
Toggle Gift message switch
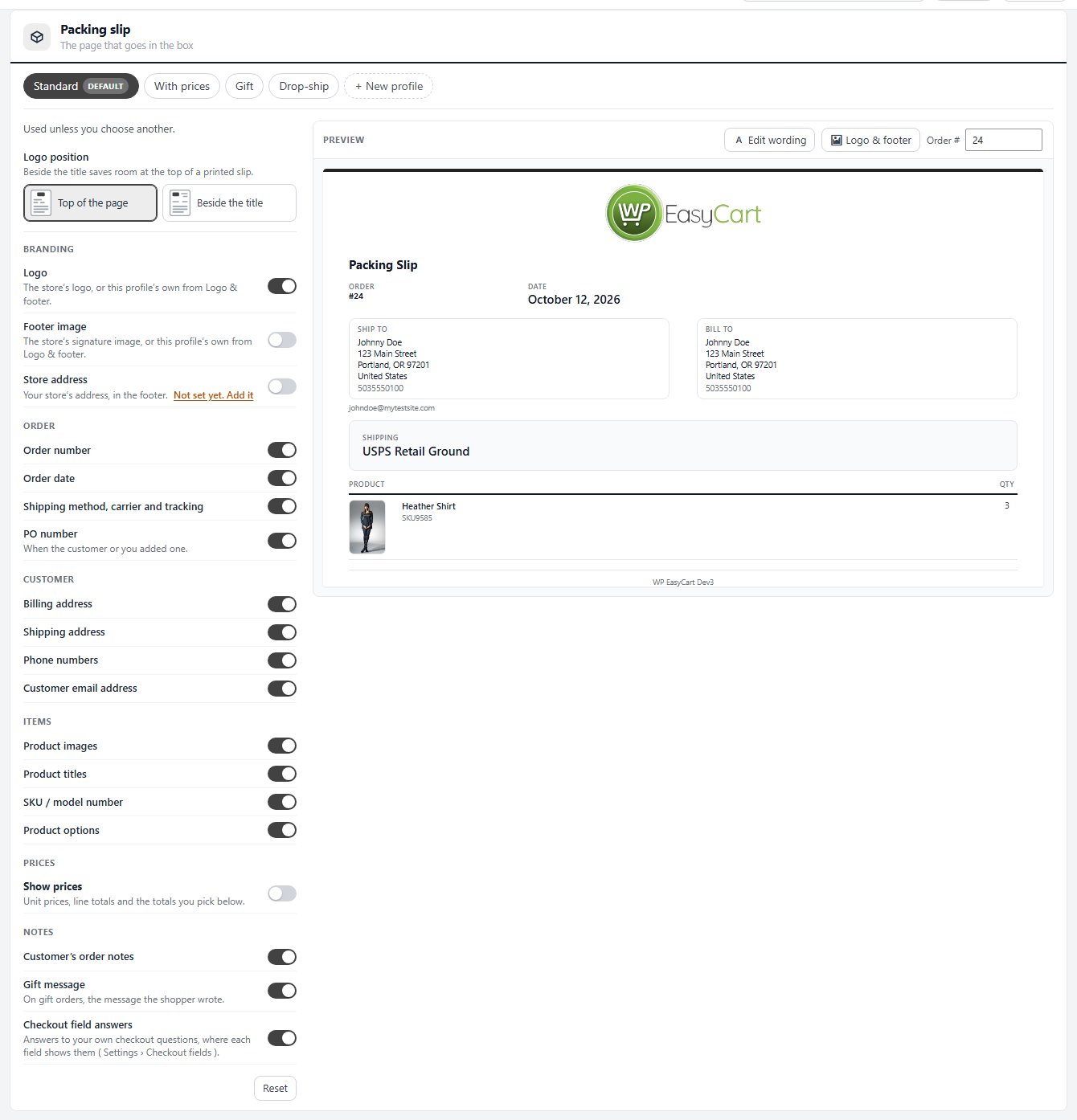coord(282,991)
